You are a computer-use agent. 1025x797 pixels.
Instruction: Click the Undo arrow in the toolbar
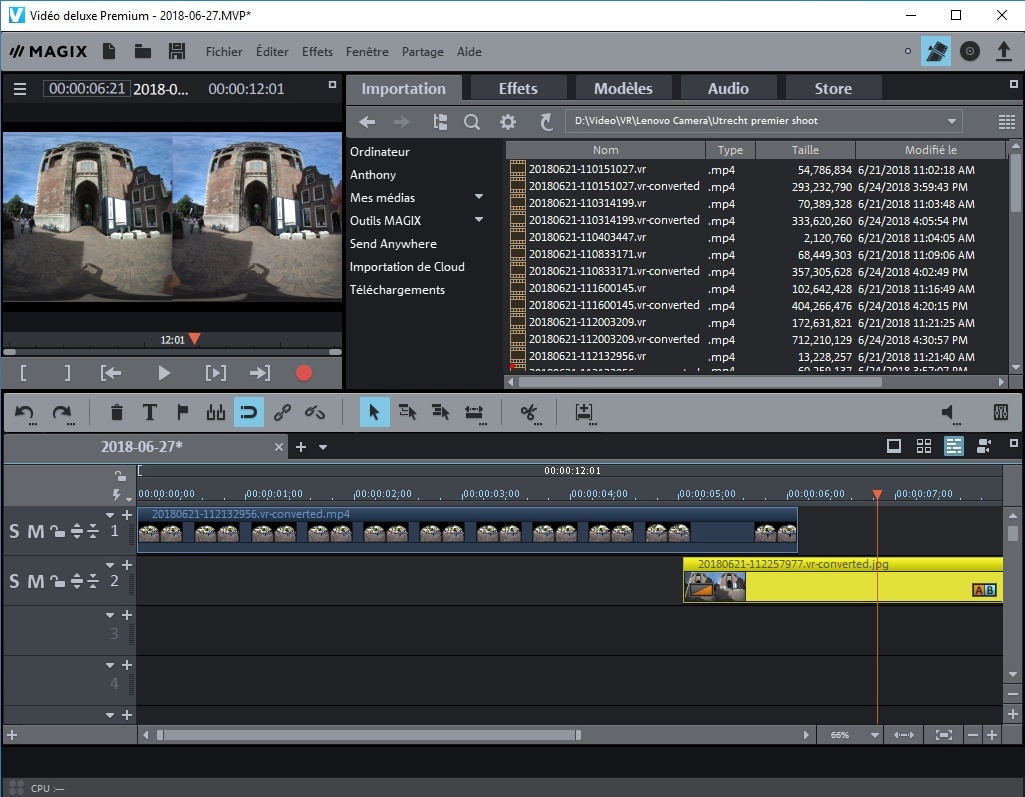pyautogui.click(x=25, y=412)
